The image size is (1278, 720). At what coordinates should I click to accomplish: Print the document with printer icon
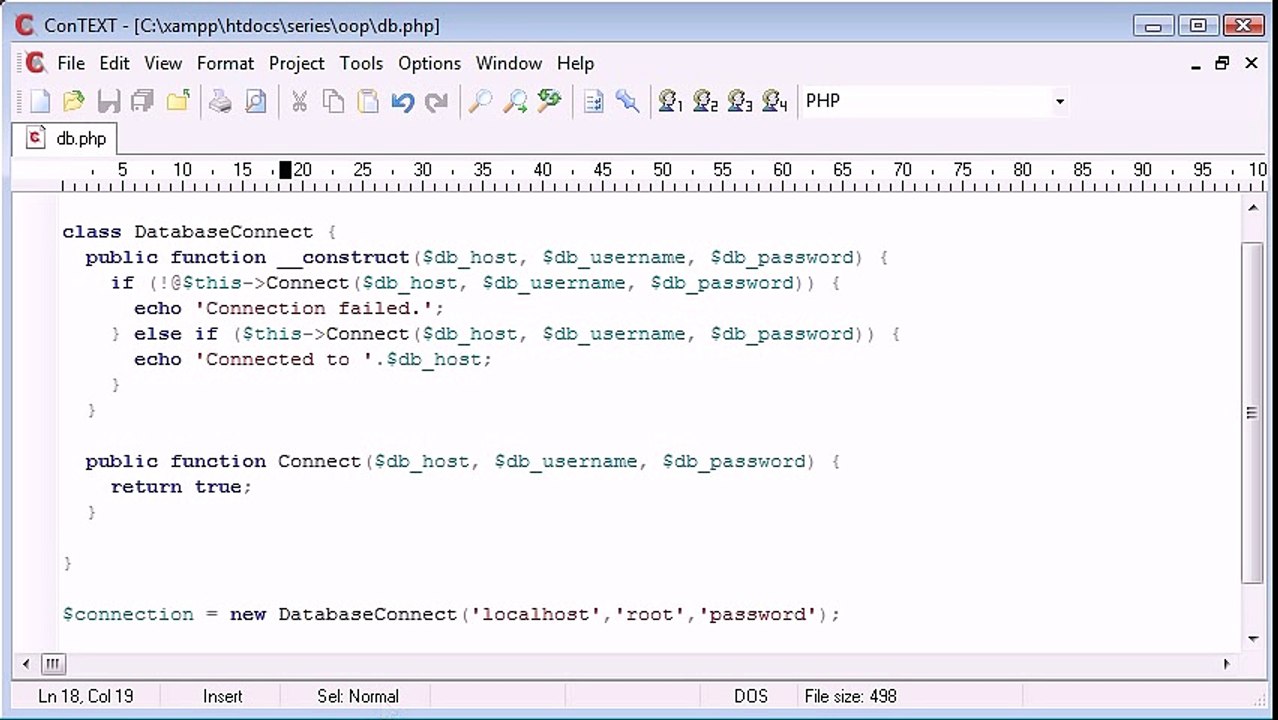[x=221, y=101]
